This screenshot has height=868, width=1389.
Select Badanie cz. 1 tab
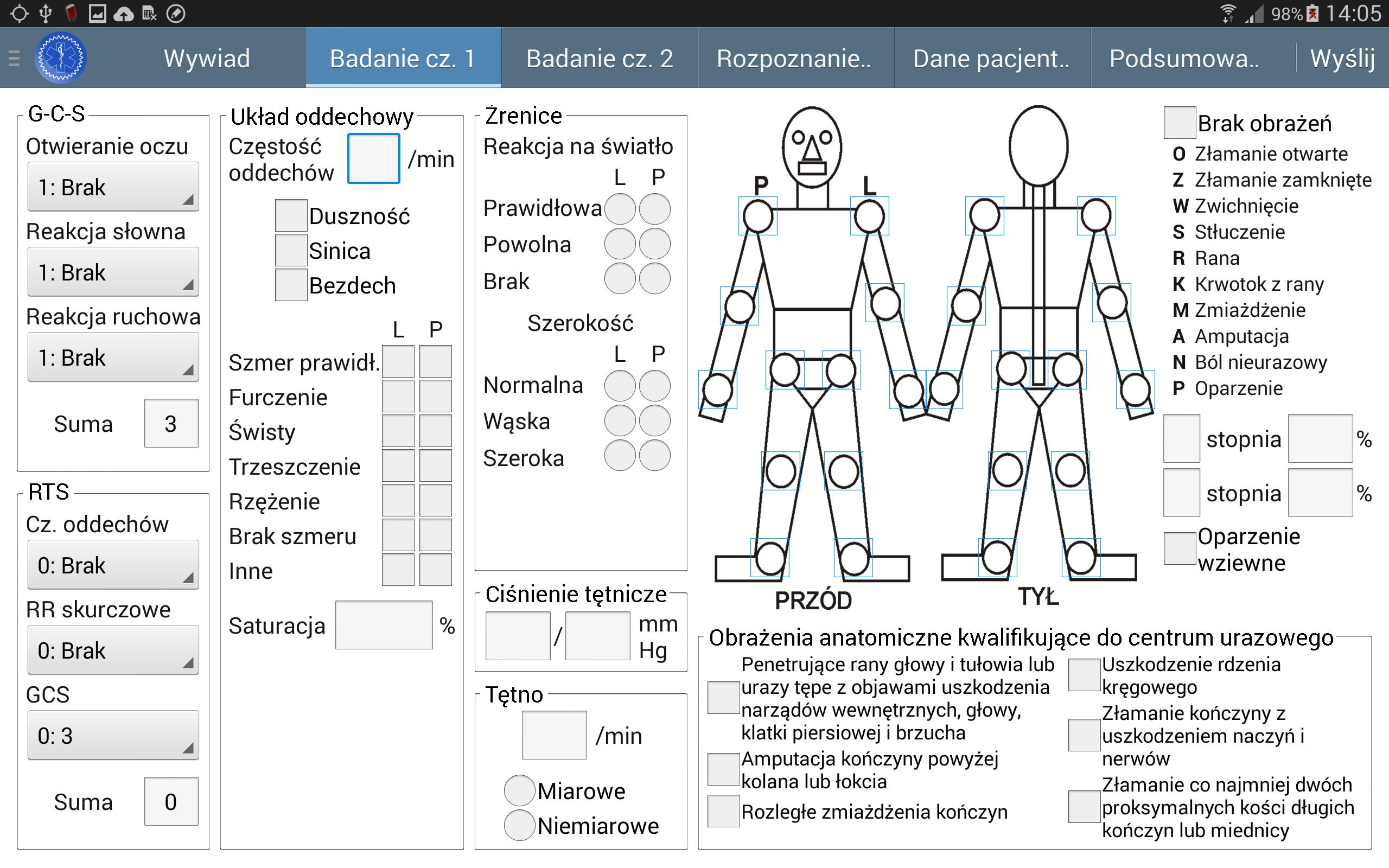403,58
